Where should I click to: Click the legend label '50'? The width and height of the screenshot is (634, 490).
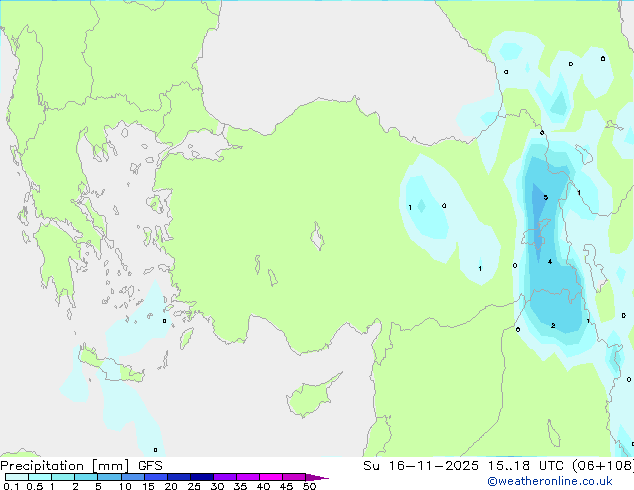(x=309, y=486)
